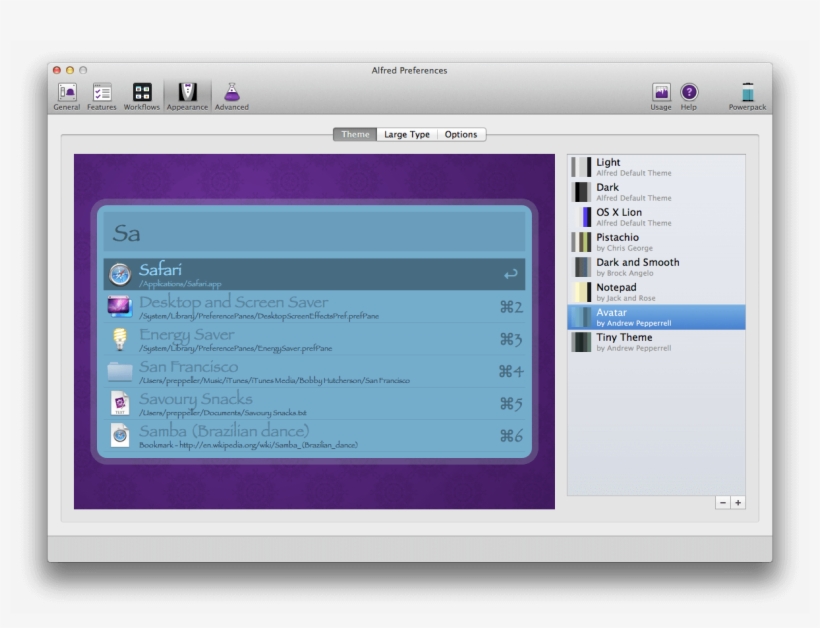Switch to the Large Type tab

(x=407, y=134)
